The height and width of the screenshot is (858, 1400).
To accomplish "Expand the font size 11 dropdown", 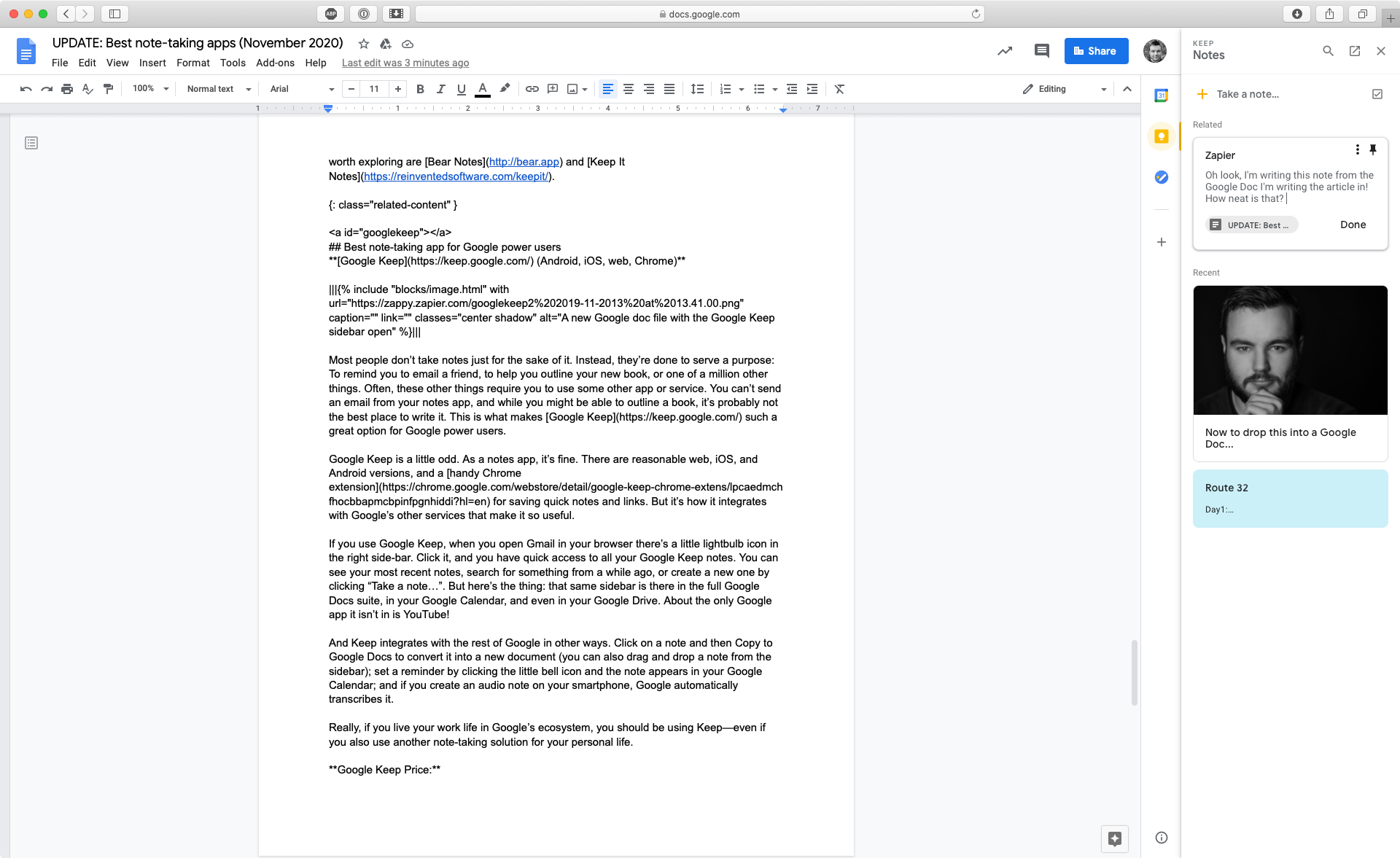I will click(x=374, y=88).
